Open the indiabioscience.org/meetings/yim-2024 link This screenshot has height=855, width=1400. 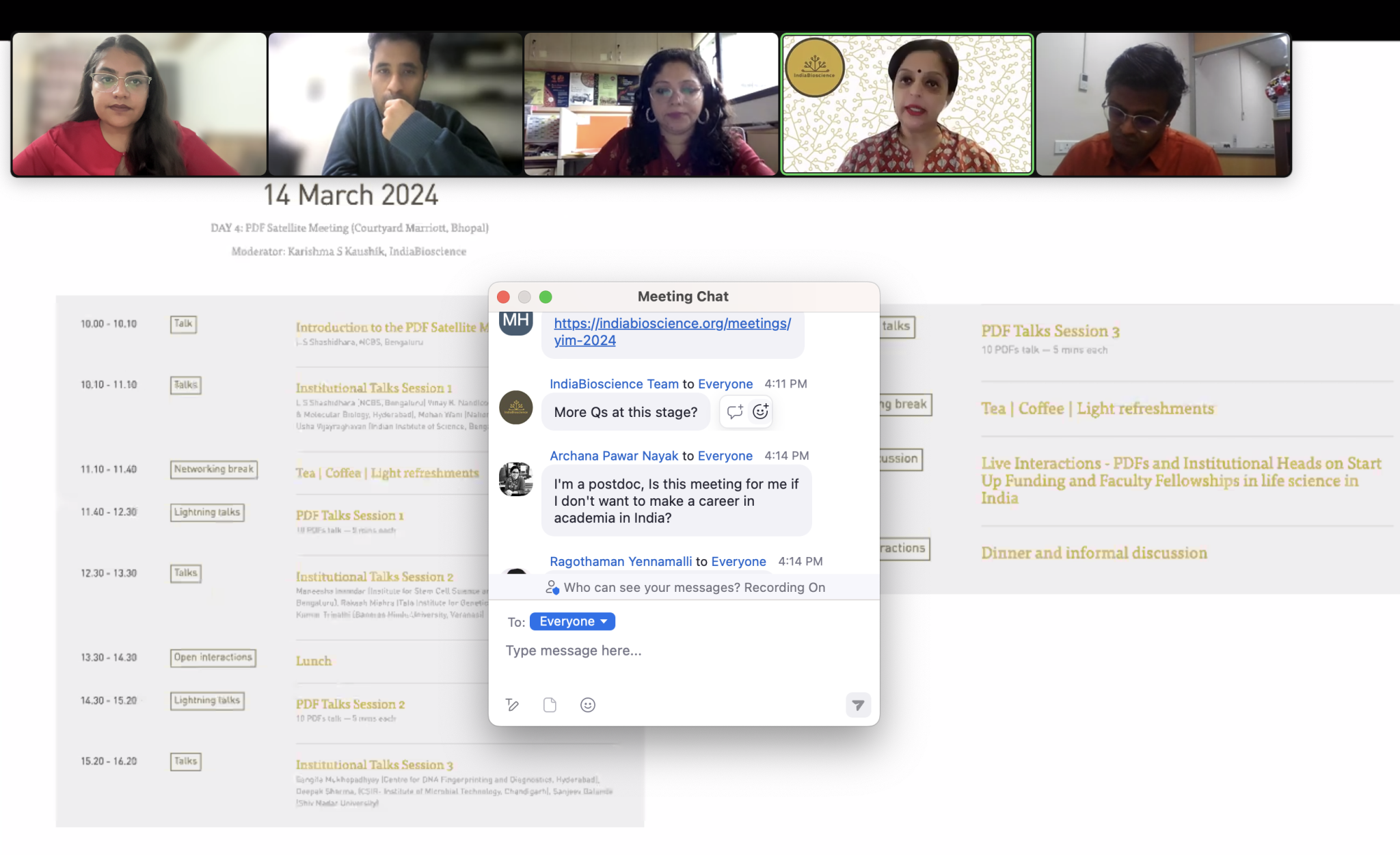coord(672,331)
